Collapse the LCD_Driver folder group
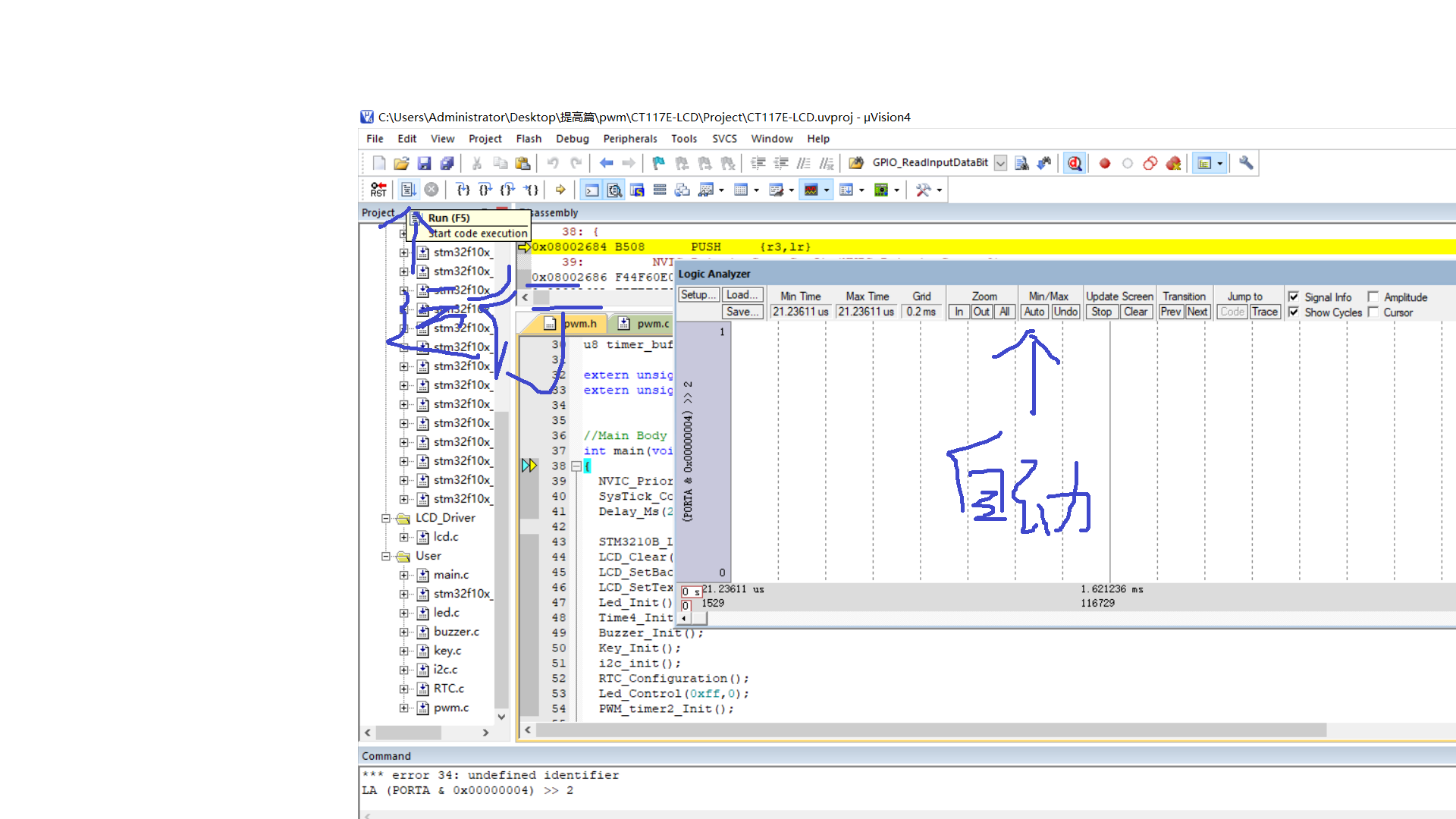The height and width of the screenshot is (819, 1456). point(386,518)
